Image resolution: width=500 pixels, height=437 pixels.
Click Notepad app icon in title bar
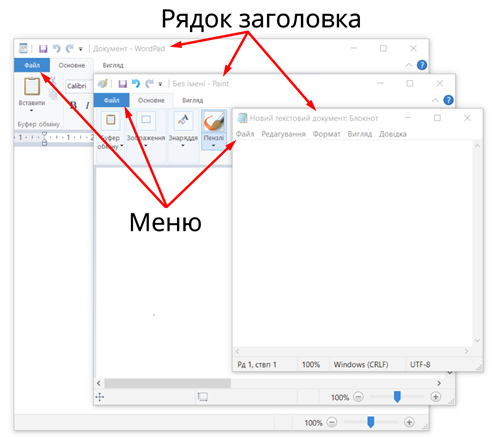242,118
